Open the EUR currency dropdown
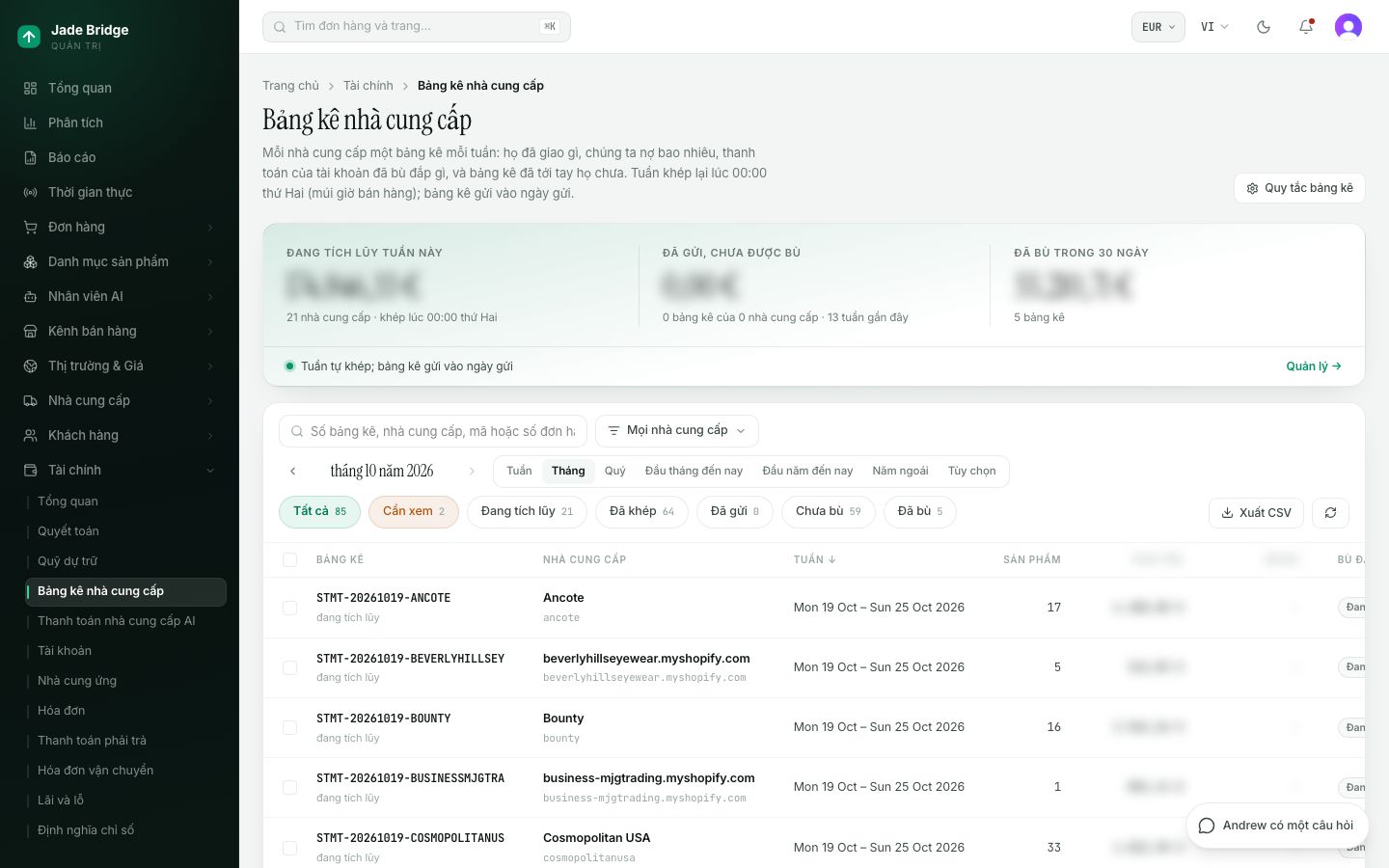Image resolution: width=1389 pixels, height=868 pixels. [x=1158, y=27]
